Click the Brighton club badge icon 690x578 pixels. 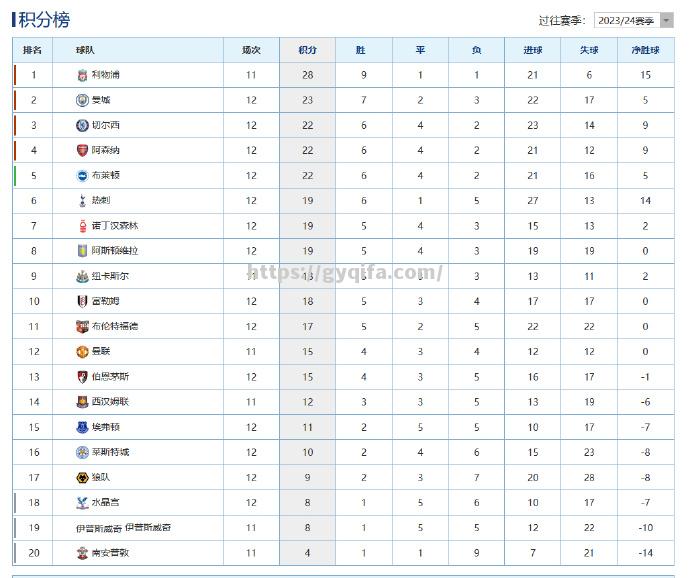(x=82, y=176)
